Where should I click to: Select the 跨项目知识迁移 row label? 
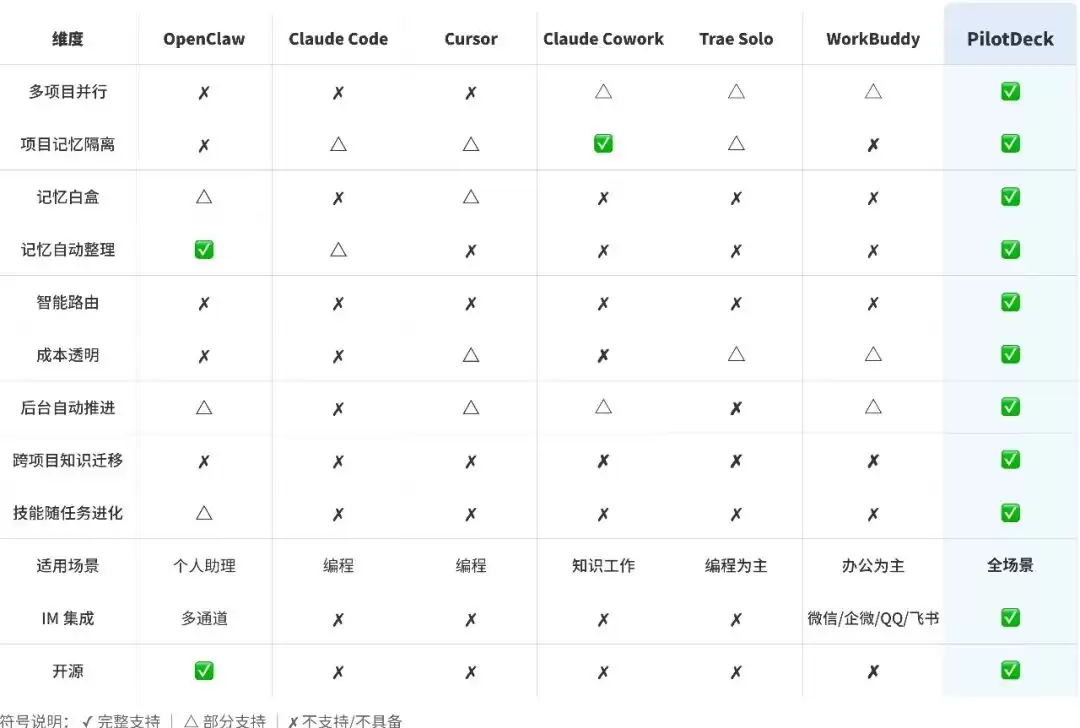[x=68, y=460]
